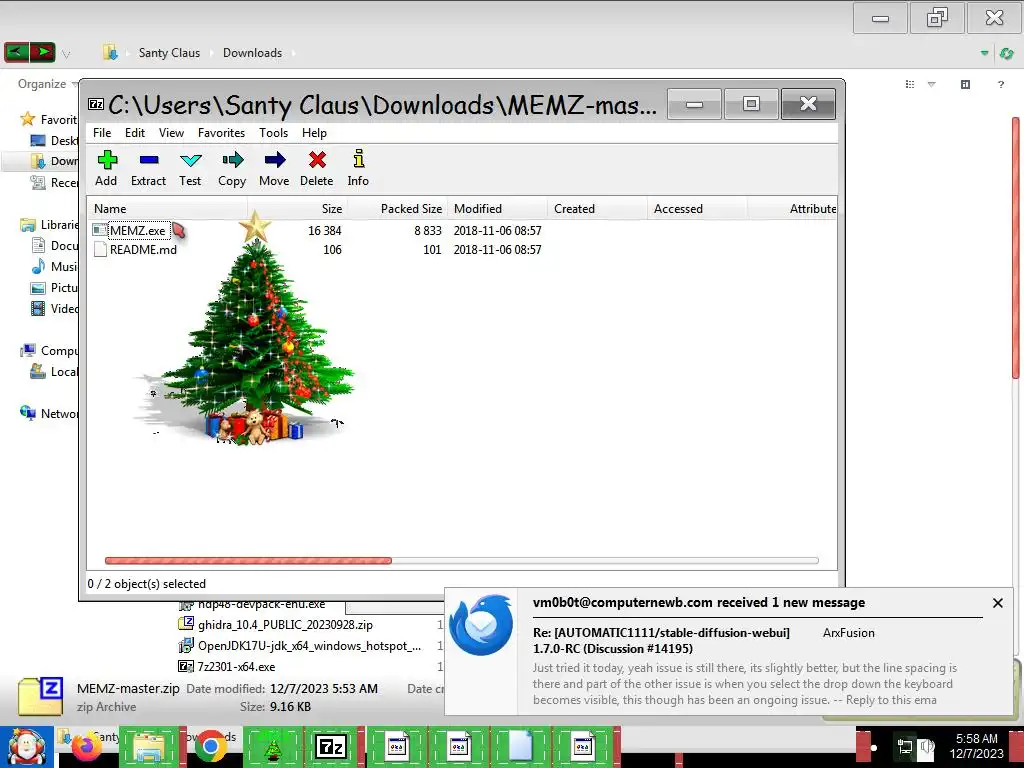This screenshot has height=768, width=1024.
Task: Click the Extract toolbar icon in 7-Zip
Action: tap(148, 169)
